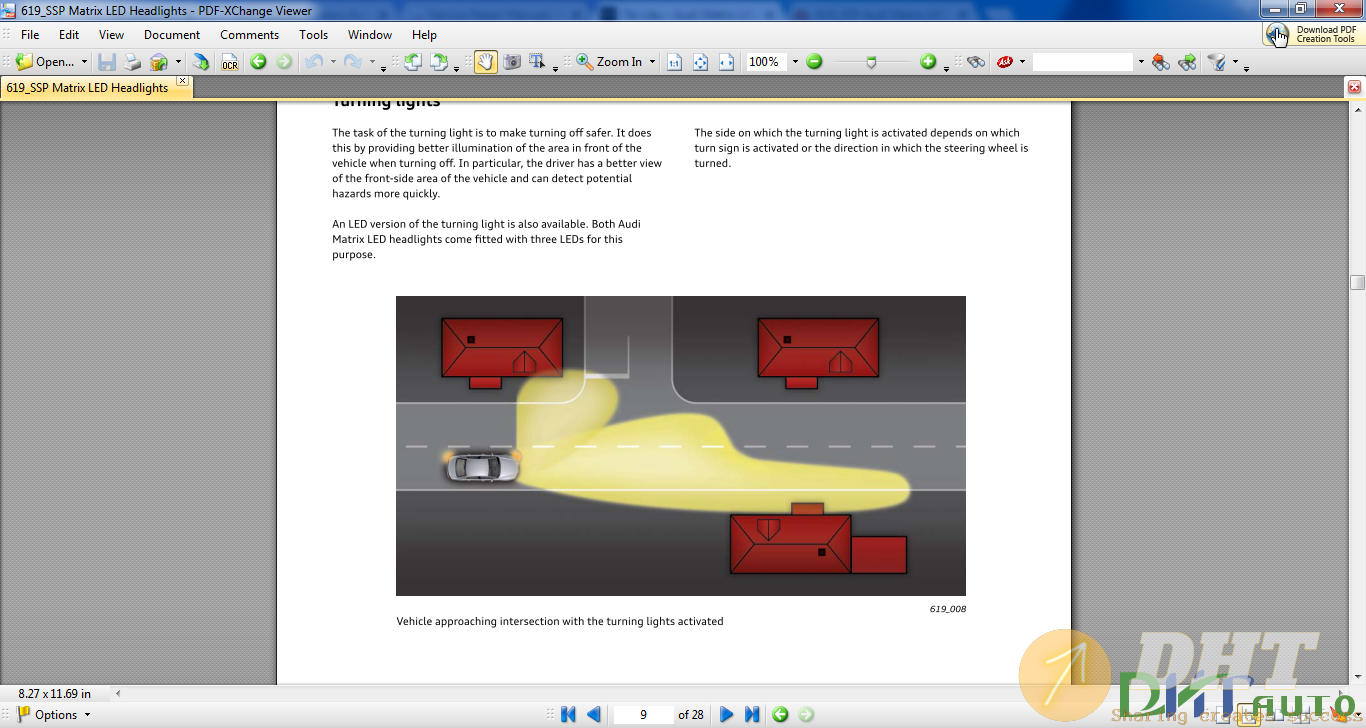The height and width of the screenshot is (728, 1366).
Task: Open the Window menu
Action: pyautogui.click(x=370, y=34)
